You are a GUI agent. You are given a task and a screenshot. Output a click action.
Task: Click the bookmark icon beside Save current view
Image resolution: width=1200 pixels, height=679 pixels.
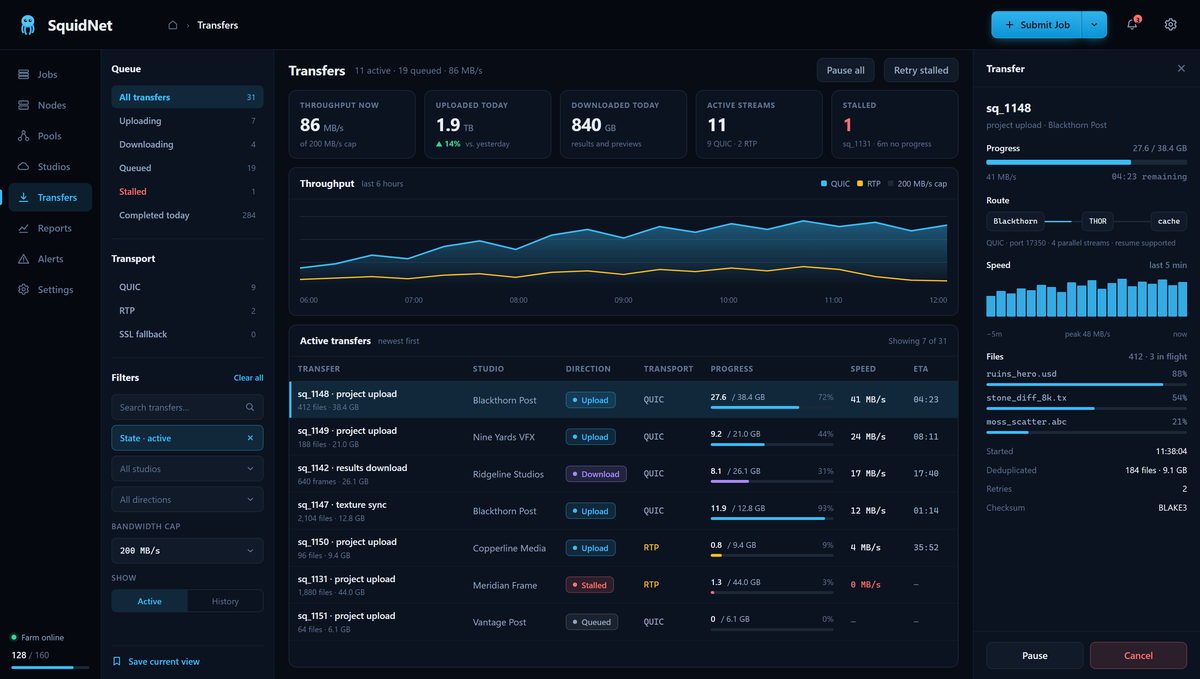point(117,661)
